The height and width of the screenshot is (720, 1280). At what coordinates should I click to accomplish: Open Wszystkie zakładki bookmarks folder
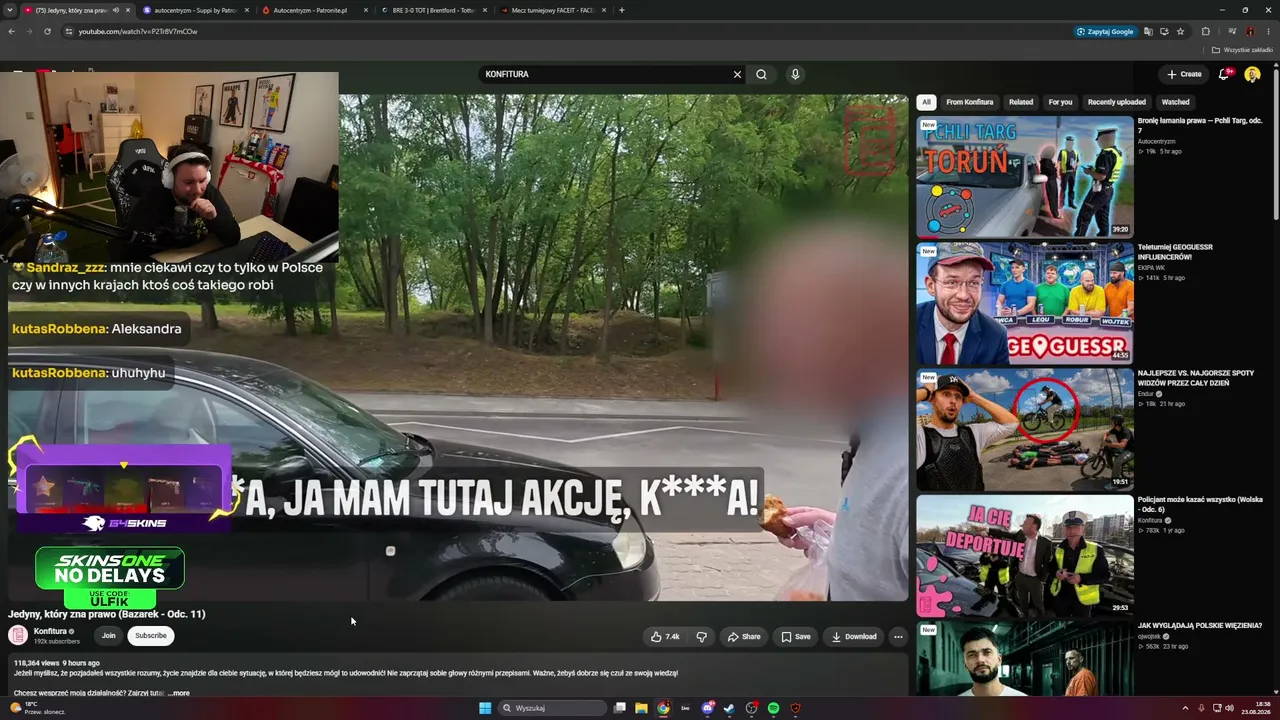tap(1243, 50)
